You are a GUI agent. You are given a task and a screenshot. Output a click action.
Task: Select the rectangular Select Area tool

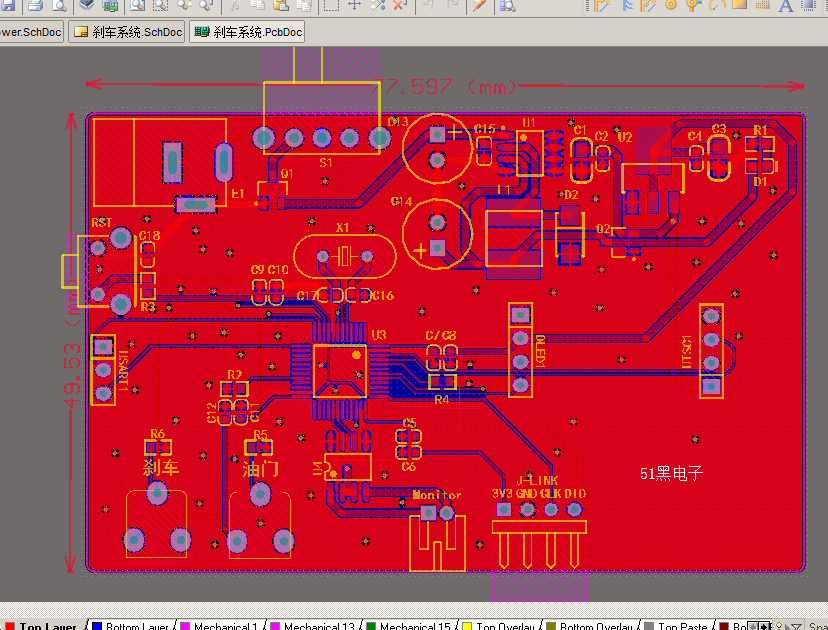pos(331,5)
